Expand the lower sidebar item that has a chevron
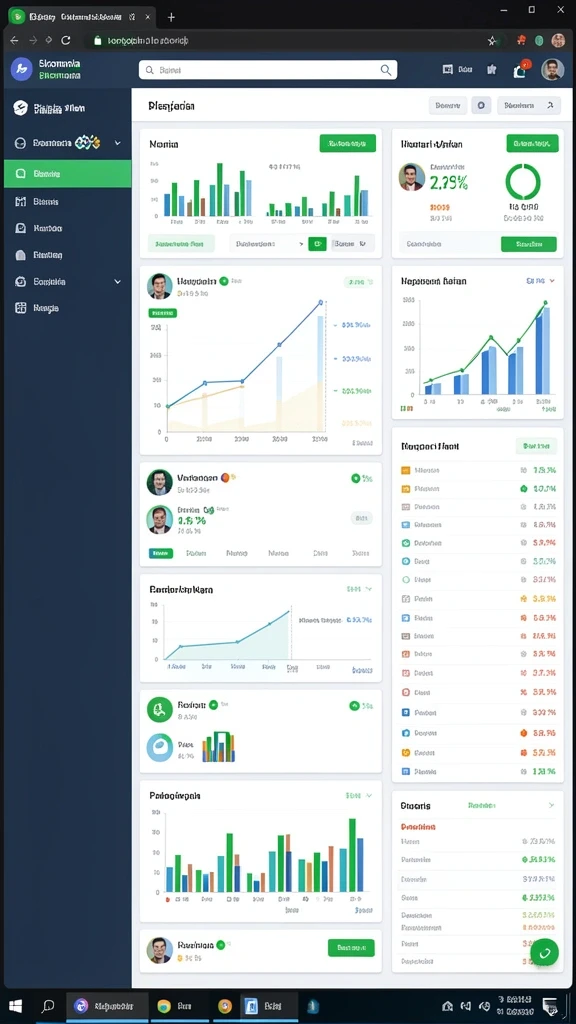The image size is (576, 1024). click(67, 281)
